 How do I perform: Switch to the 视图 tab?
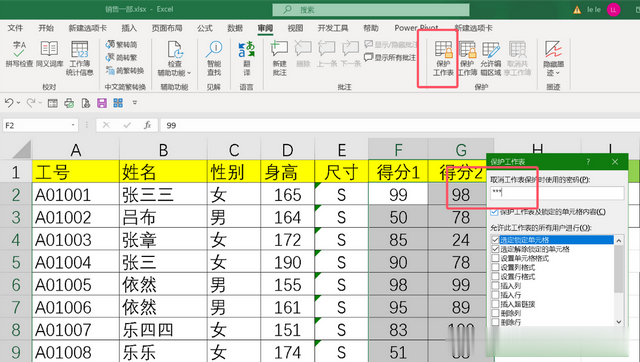[296, 28]
